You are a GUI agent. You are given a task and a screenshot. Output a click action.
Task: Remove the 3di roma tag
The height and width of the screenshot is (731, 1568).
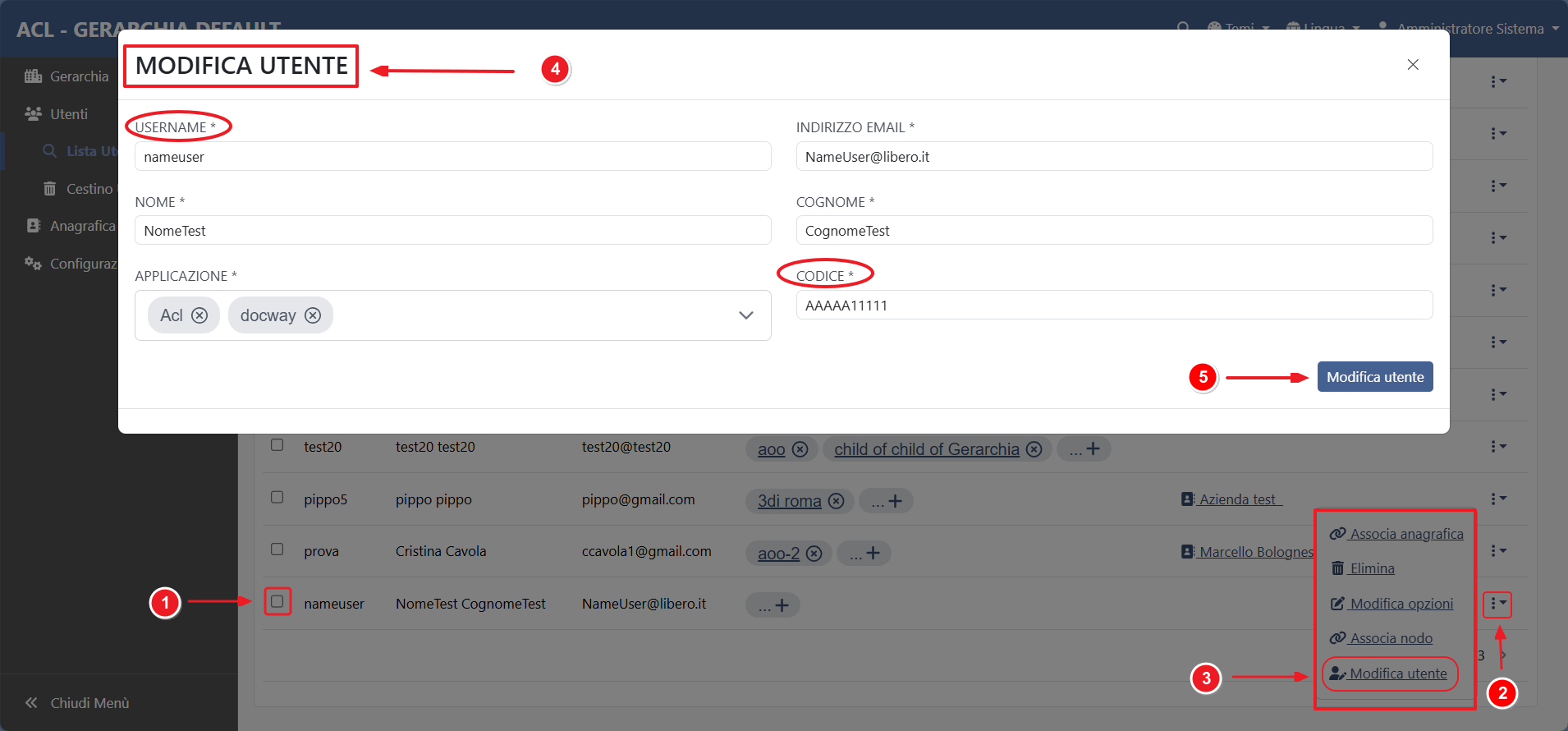[836, 501]
